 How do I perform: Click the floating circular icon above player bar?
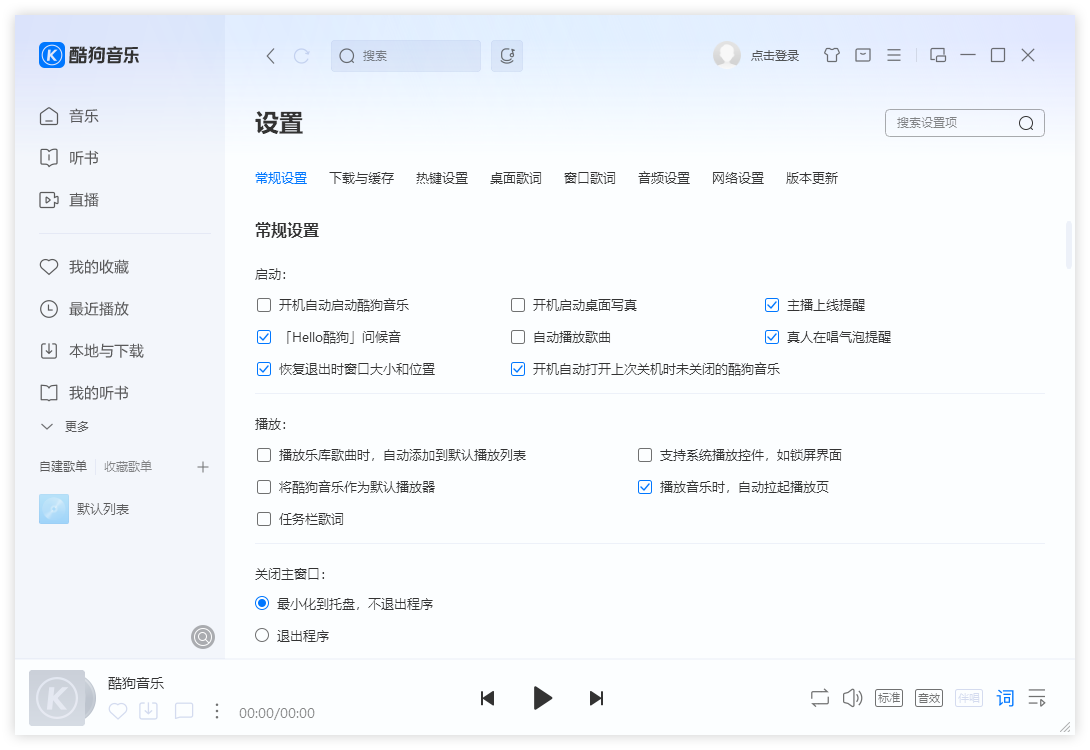203,637
